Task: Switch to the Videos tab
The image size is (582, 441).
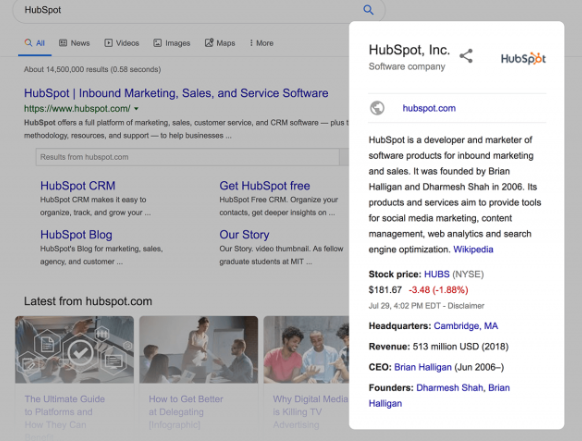Action: pyautogui.click(x=122, y=43)
